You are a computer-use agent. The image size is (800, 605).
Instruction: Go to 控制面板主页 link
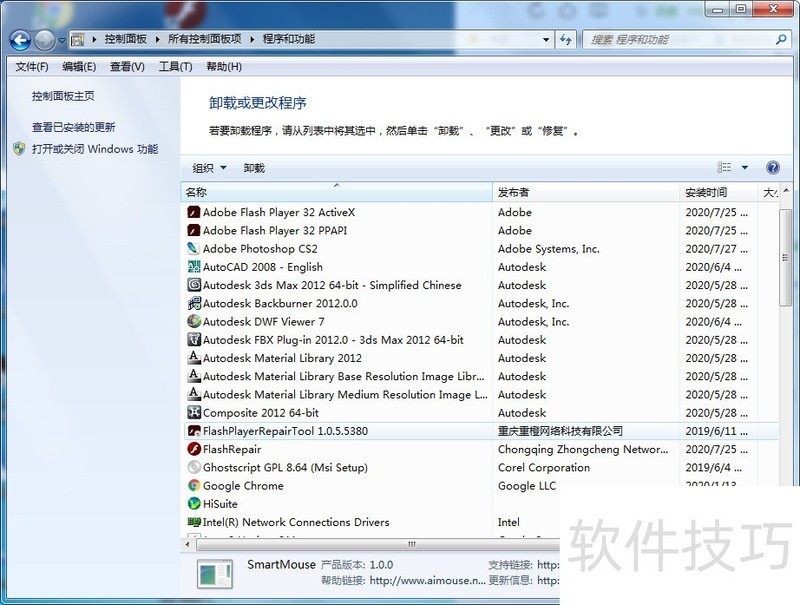pyautogui.click(x=63, y=96)
